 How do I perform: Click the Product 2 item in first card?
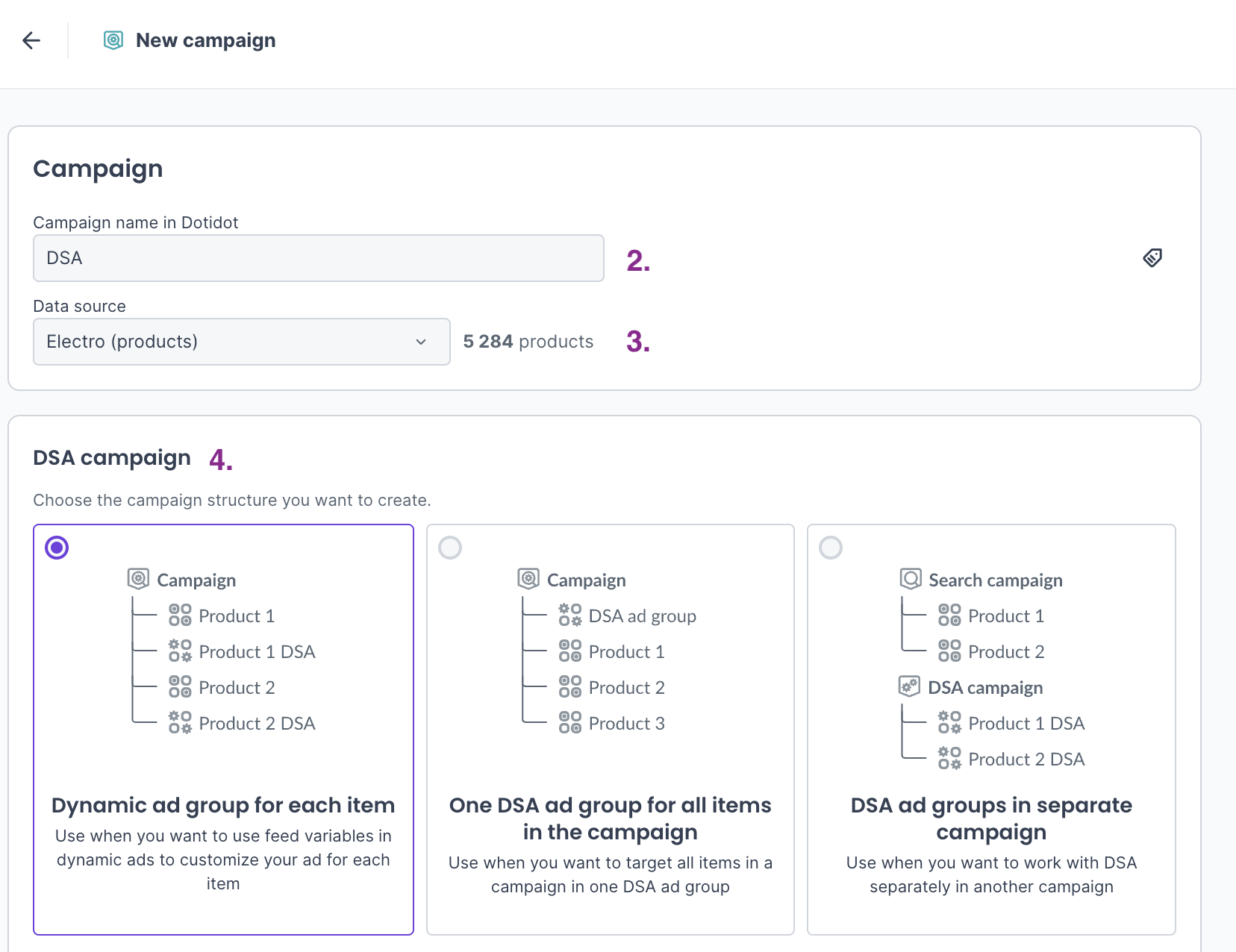[236, 687]
